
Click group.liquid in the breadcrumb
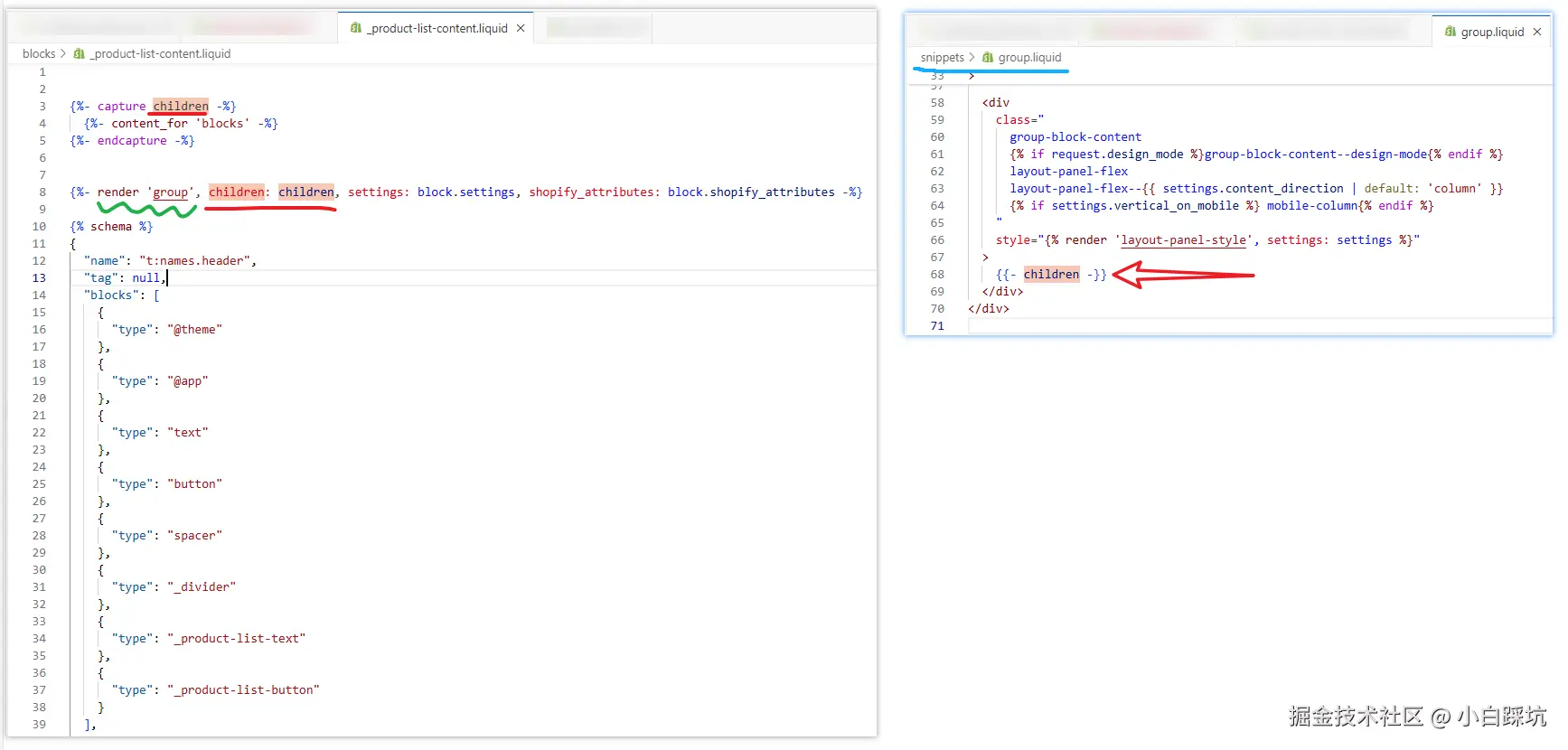pos(1029,57)
